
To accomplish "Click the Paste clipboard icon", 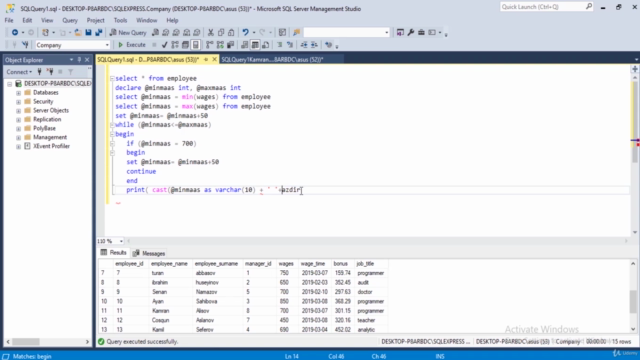I will click(x=231, y=32).
